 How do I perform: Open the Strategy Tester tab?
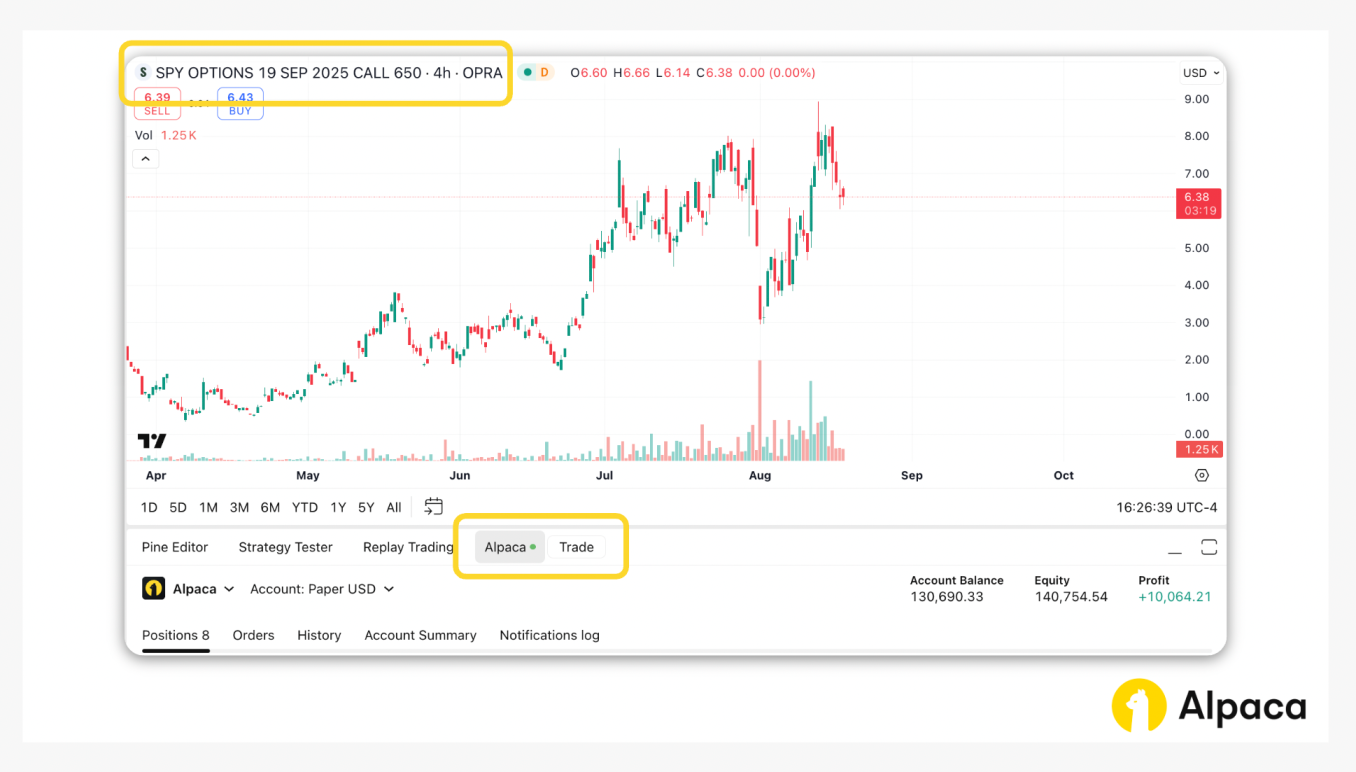point(285,547)
